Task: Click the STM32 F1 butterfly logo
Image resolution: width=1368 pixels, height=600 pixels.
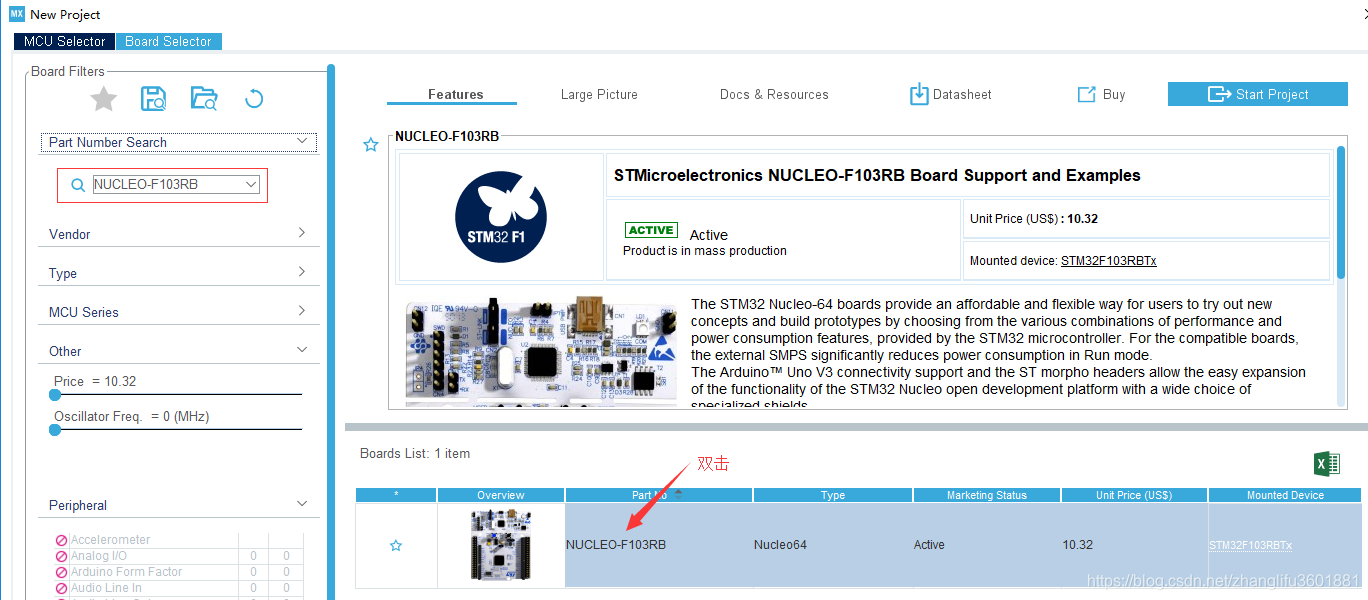Action: pos(500,217)
